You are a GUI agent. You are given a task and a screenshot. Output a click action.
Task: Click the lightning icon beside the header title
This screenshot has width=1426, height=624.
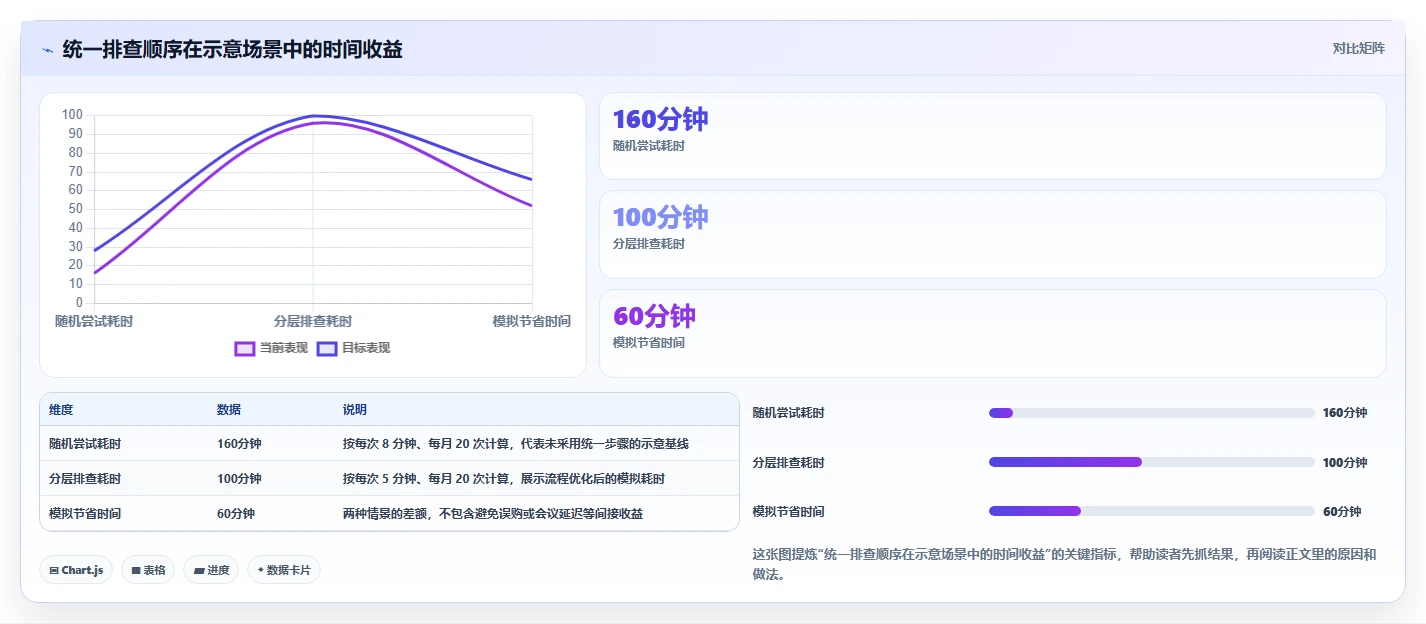tap(47, 50)
